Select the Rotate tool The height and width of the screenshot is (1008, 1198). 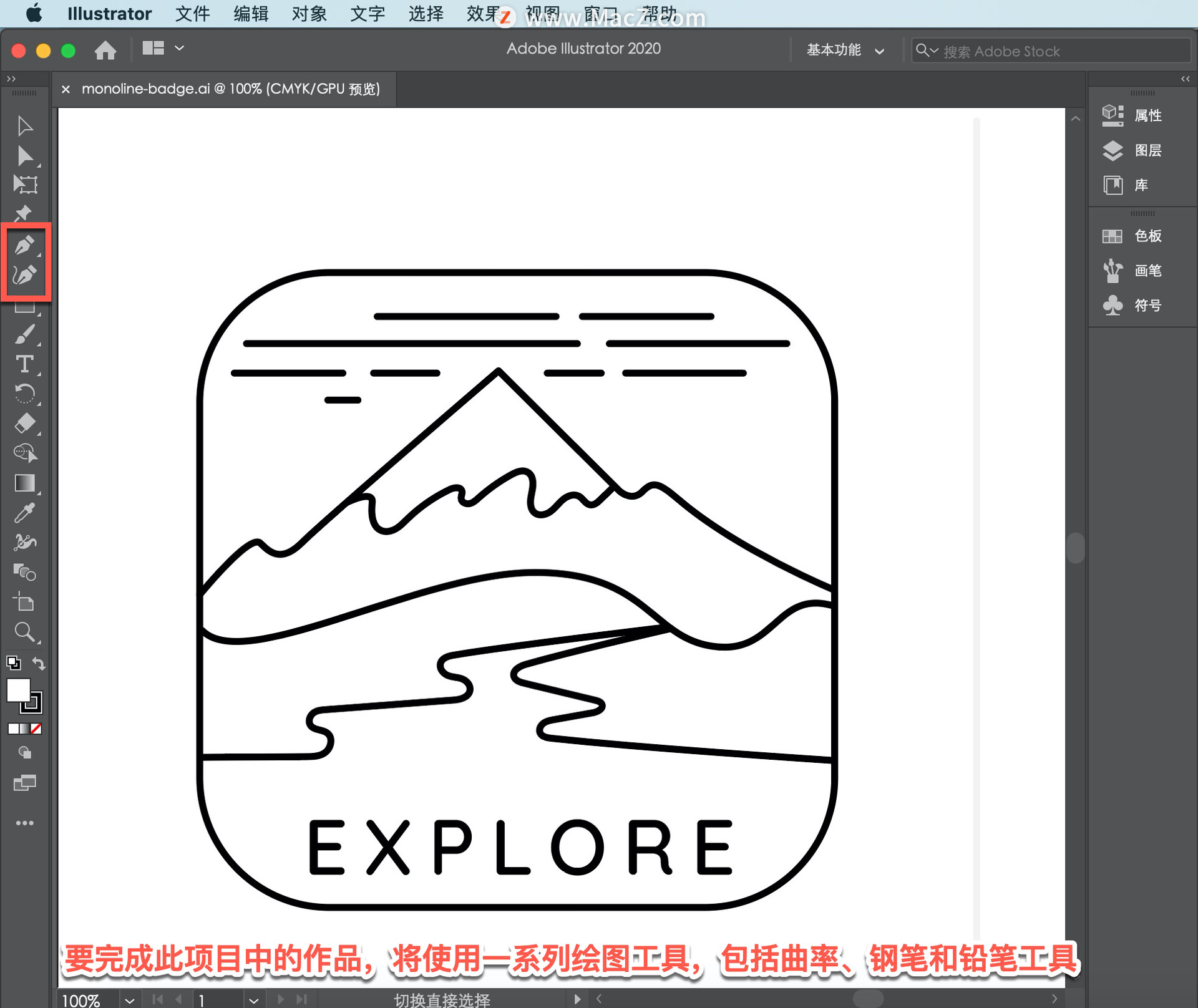coord(25,394)
